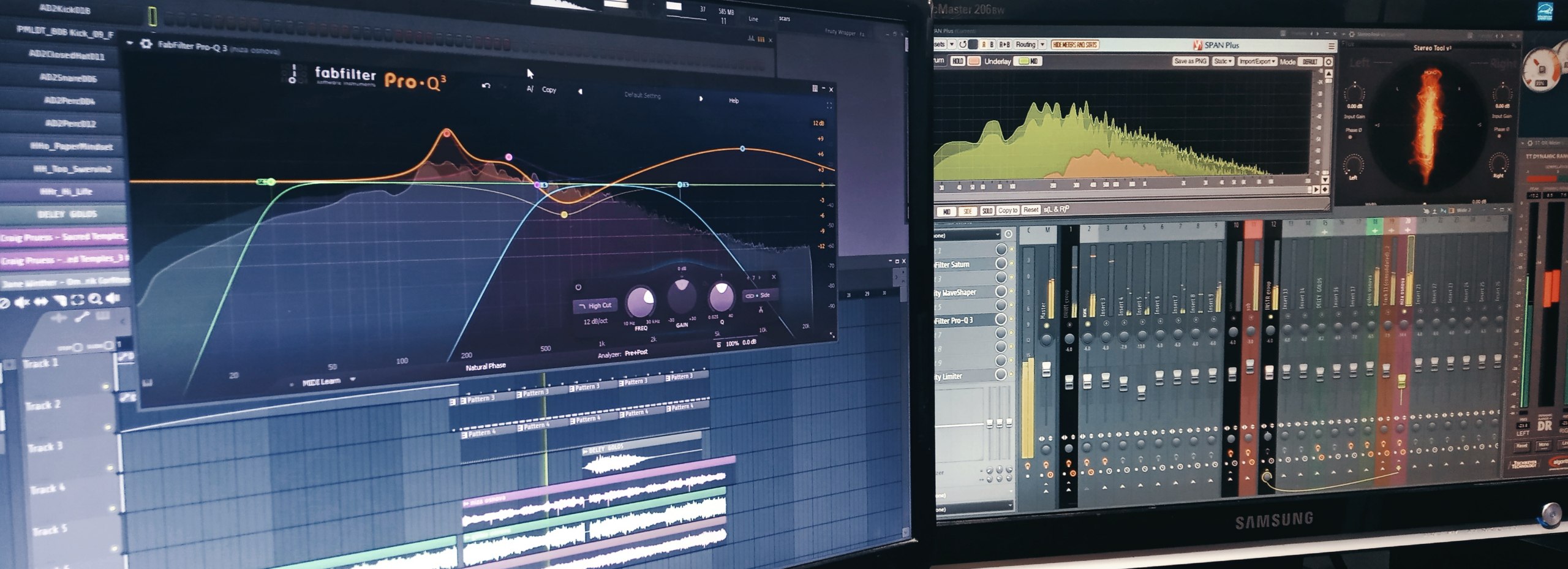
Task: Select the MID channel tab in SPAN
Action: [x=946, y=211]
